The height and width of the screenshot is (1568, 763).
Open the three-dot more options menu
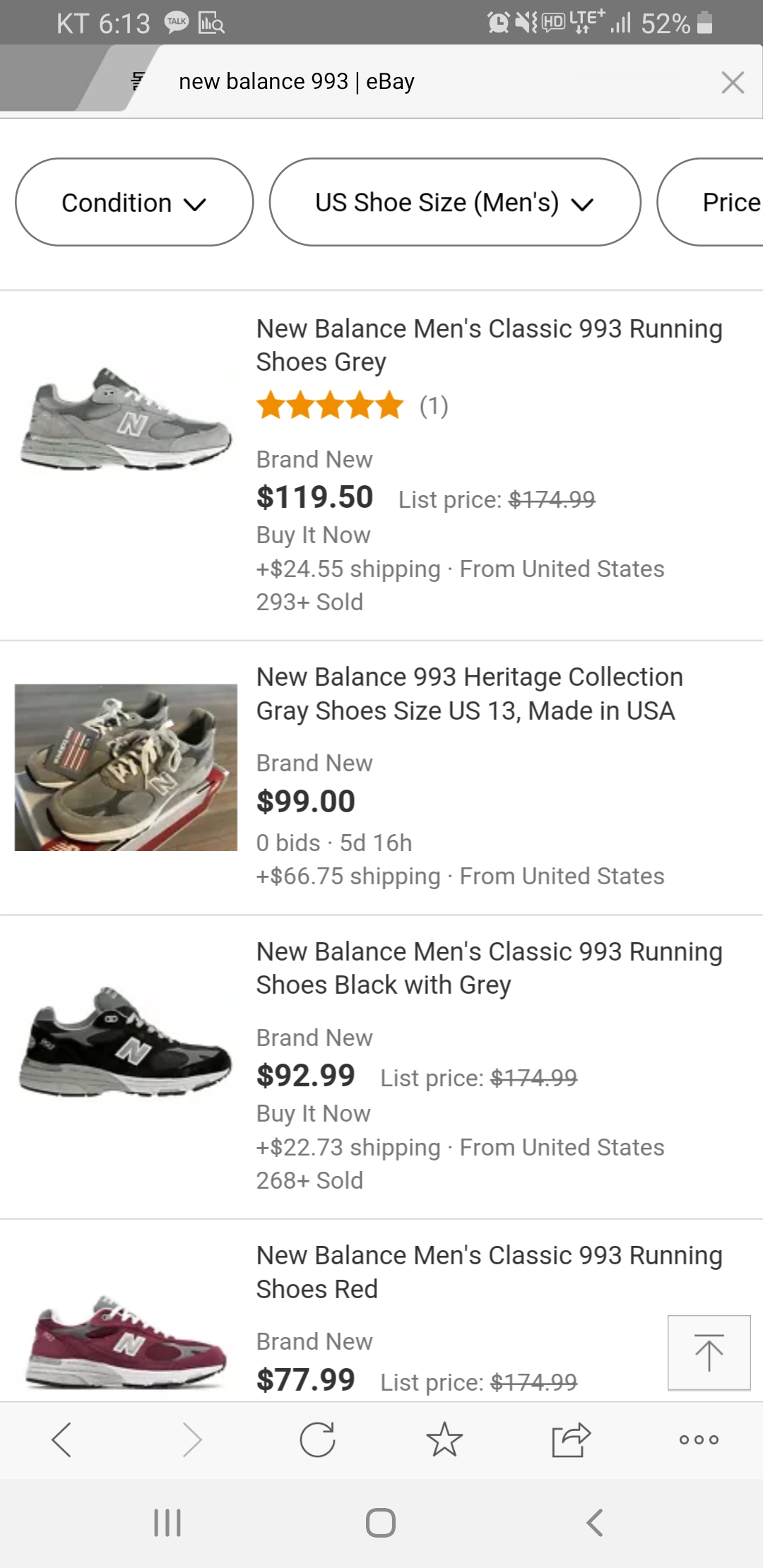click(x=699, y=1439)
